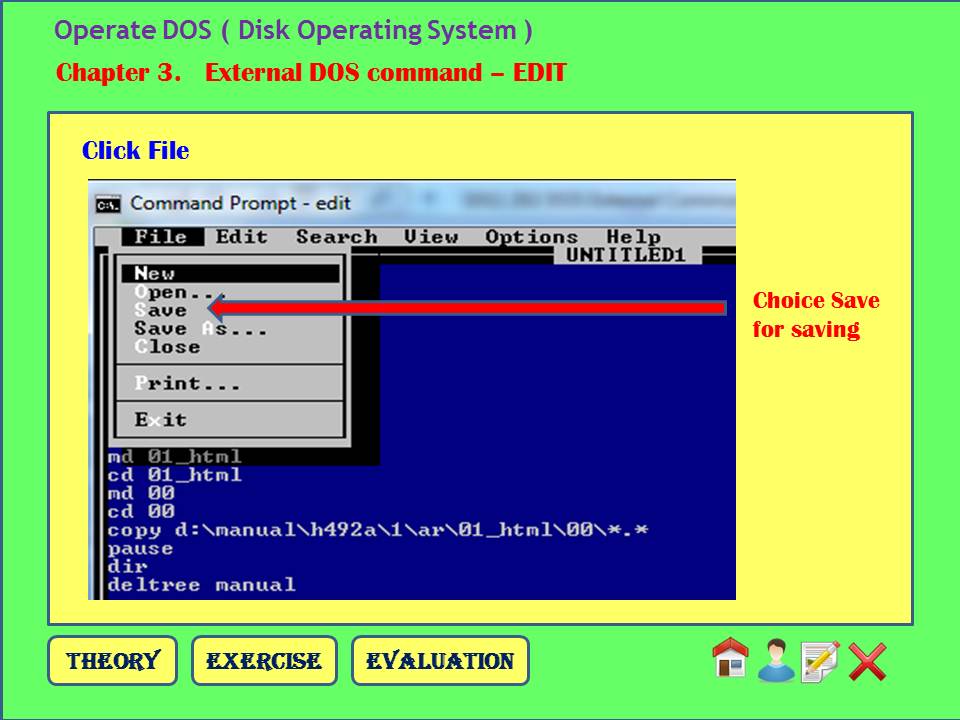Viewport: 960px width, 720px height.
Task: Open the EVALUATION section
Action: [442, 660]
